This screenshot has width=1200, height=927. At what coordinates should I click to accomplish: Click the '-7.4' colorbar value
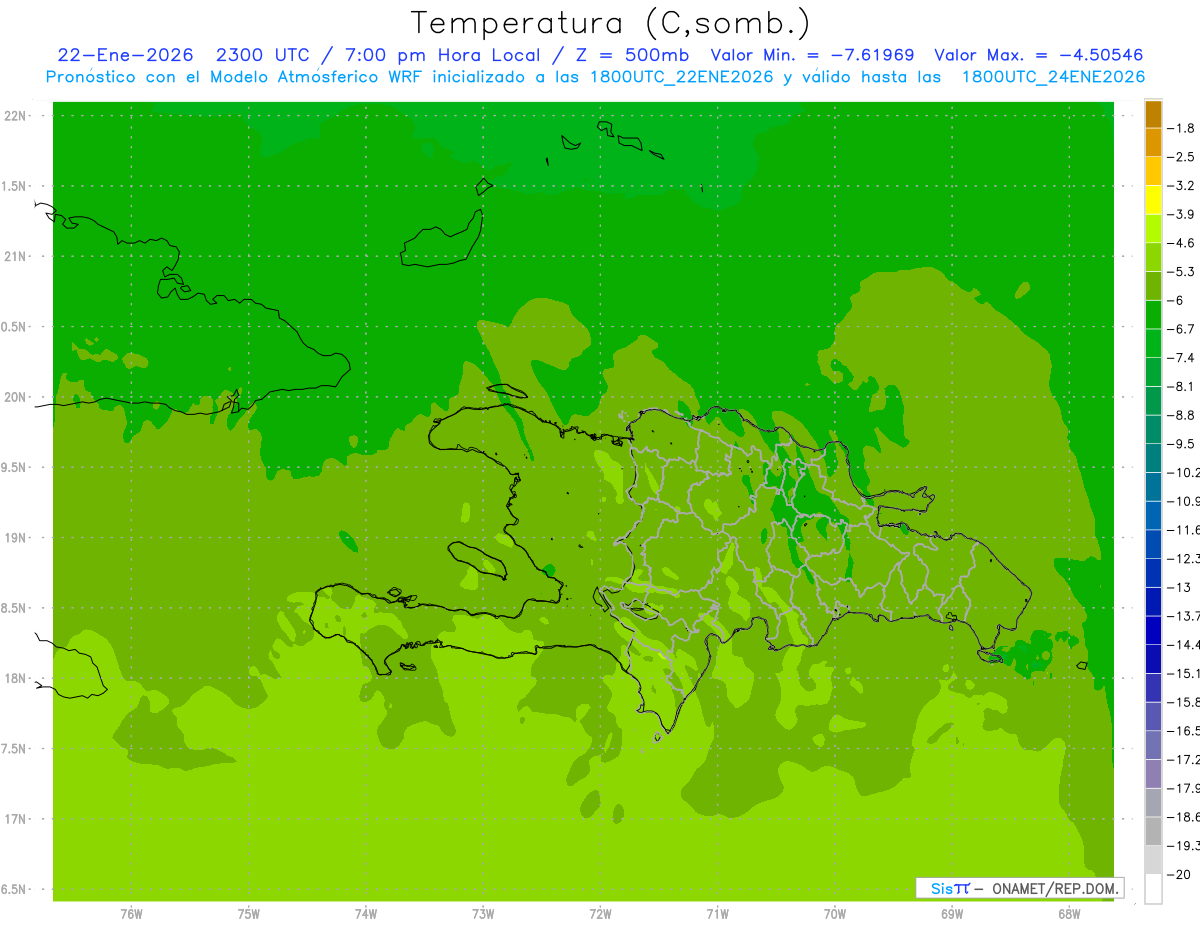[1181, 358]
